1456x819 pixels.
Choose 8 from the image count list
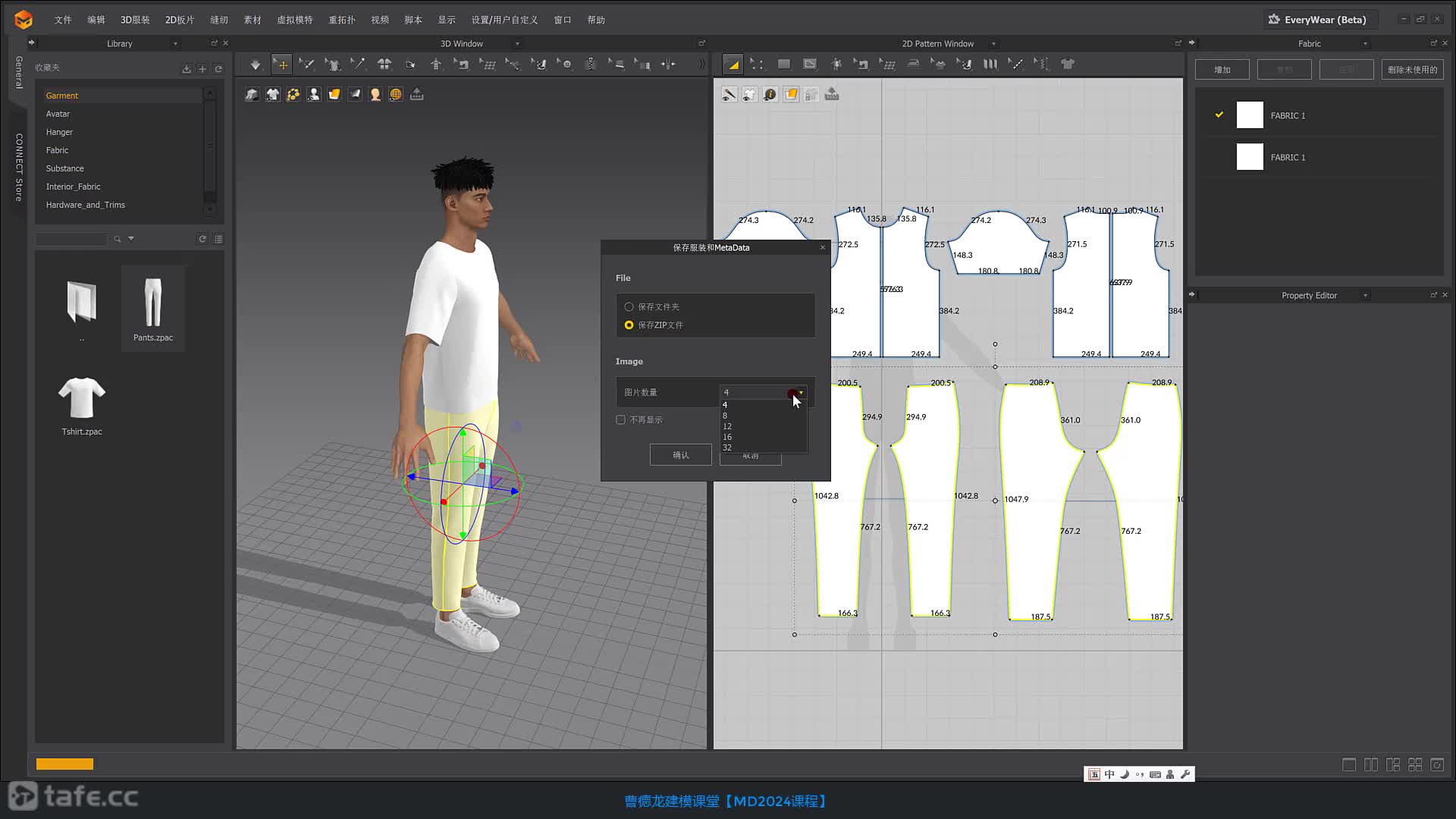763,416
